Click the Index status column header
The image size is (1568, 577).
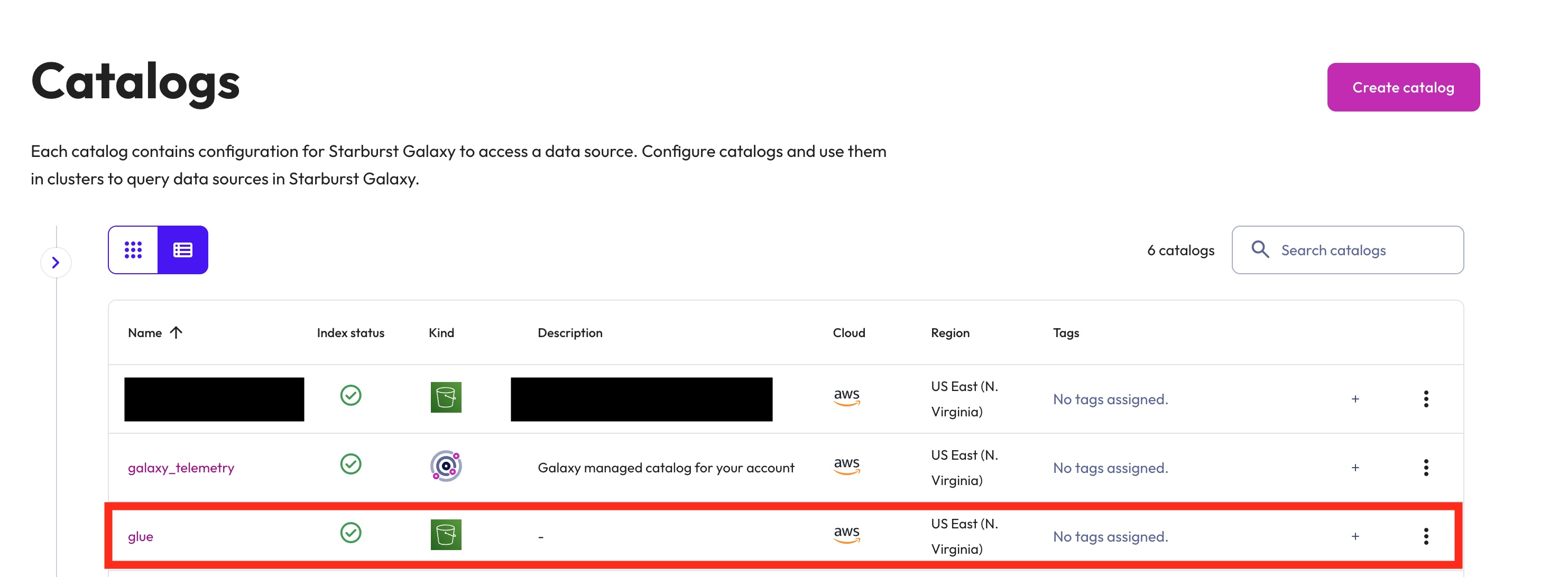click(350, 332)
